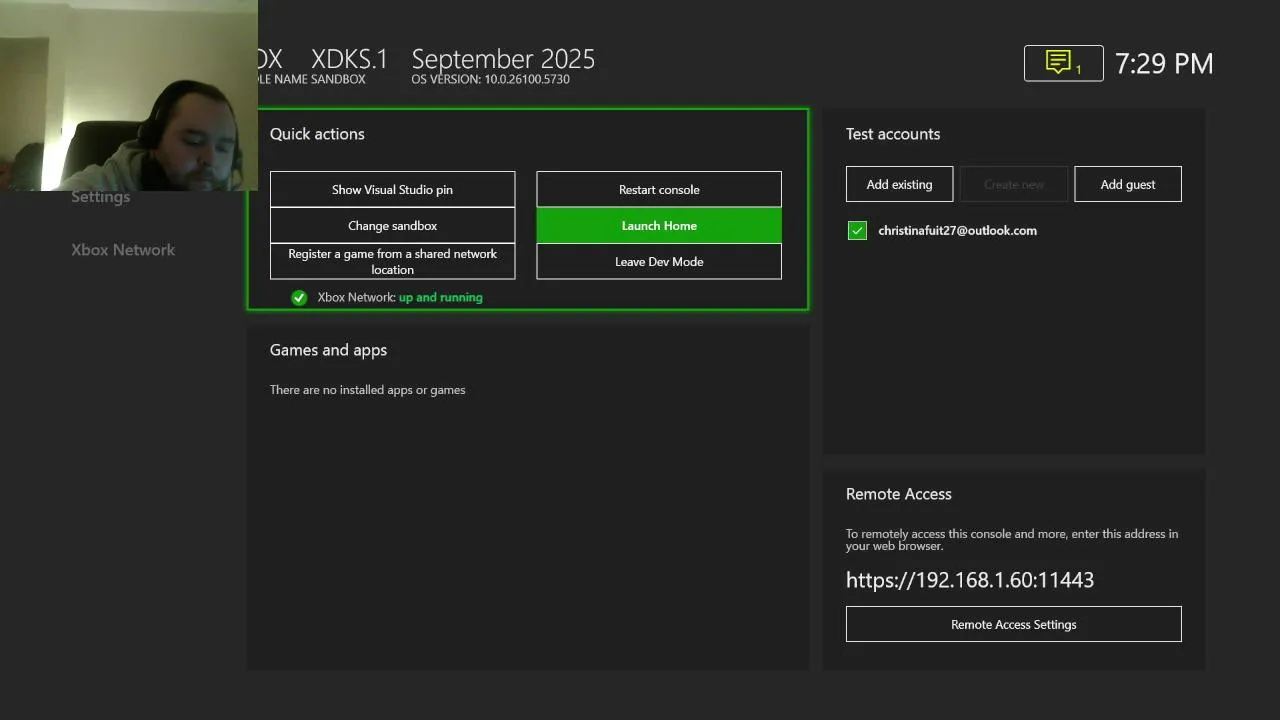Click the OS VERSION: 10.0.26100.5730 text
Screen dimensions: 1280x720
490,79
